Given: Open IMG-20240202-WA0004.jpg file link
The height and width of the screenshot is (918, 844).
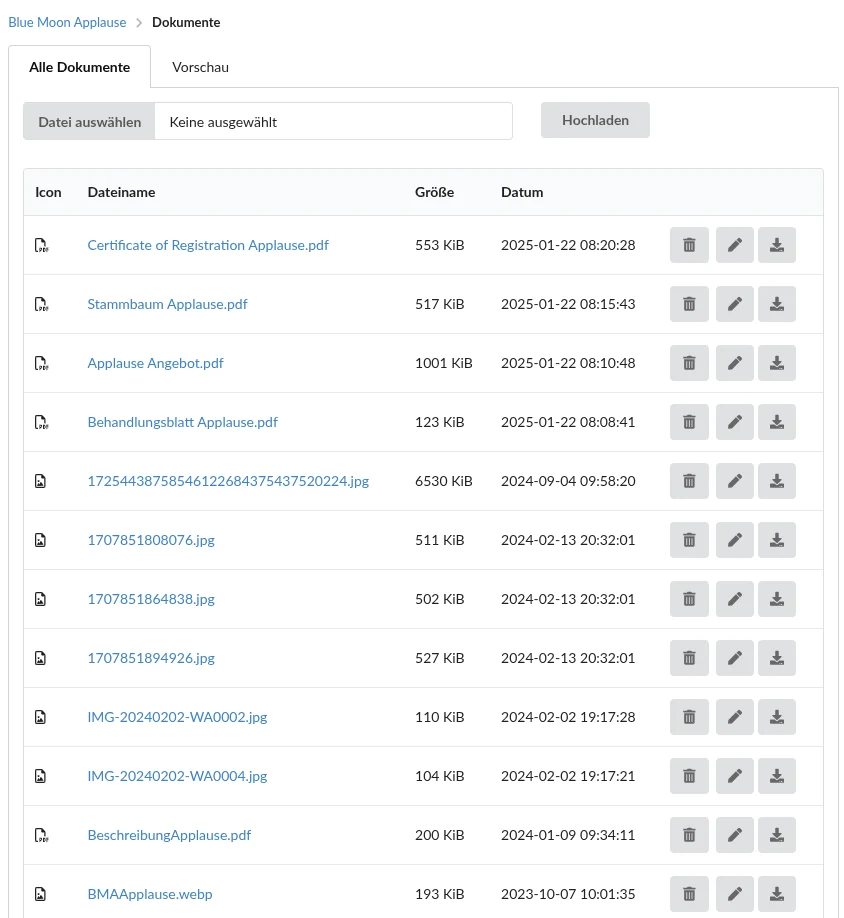Looking at the screenshot, I should [177, 776].
